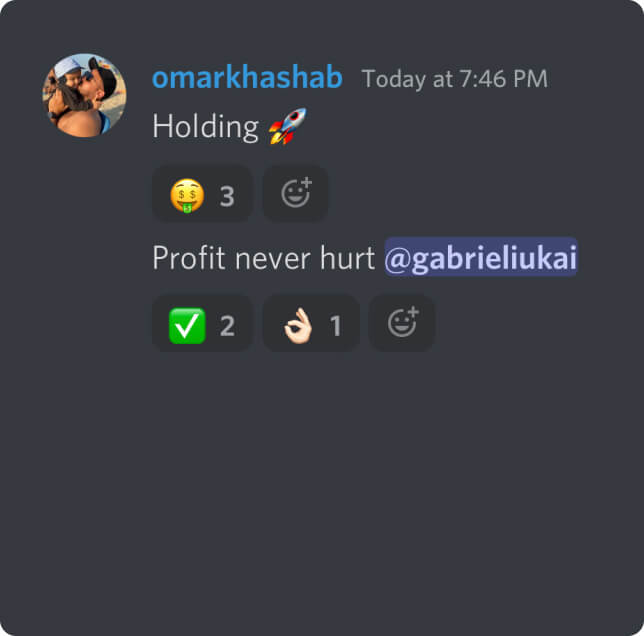Image resolution: width=644 pixels, height=636 pixels.
Task: Click the Today at 7:46 PM timestamp
Action: (x=455, y=79)
